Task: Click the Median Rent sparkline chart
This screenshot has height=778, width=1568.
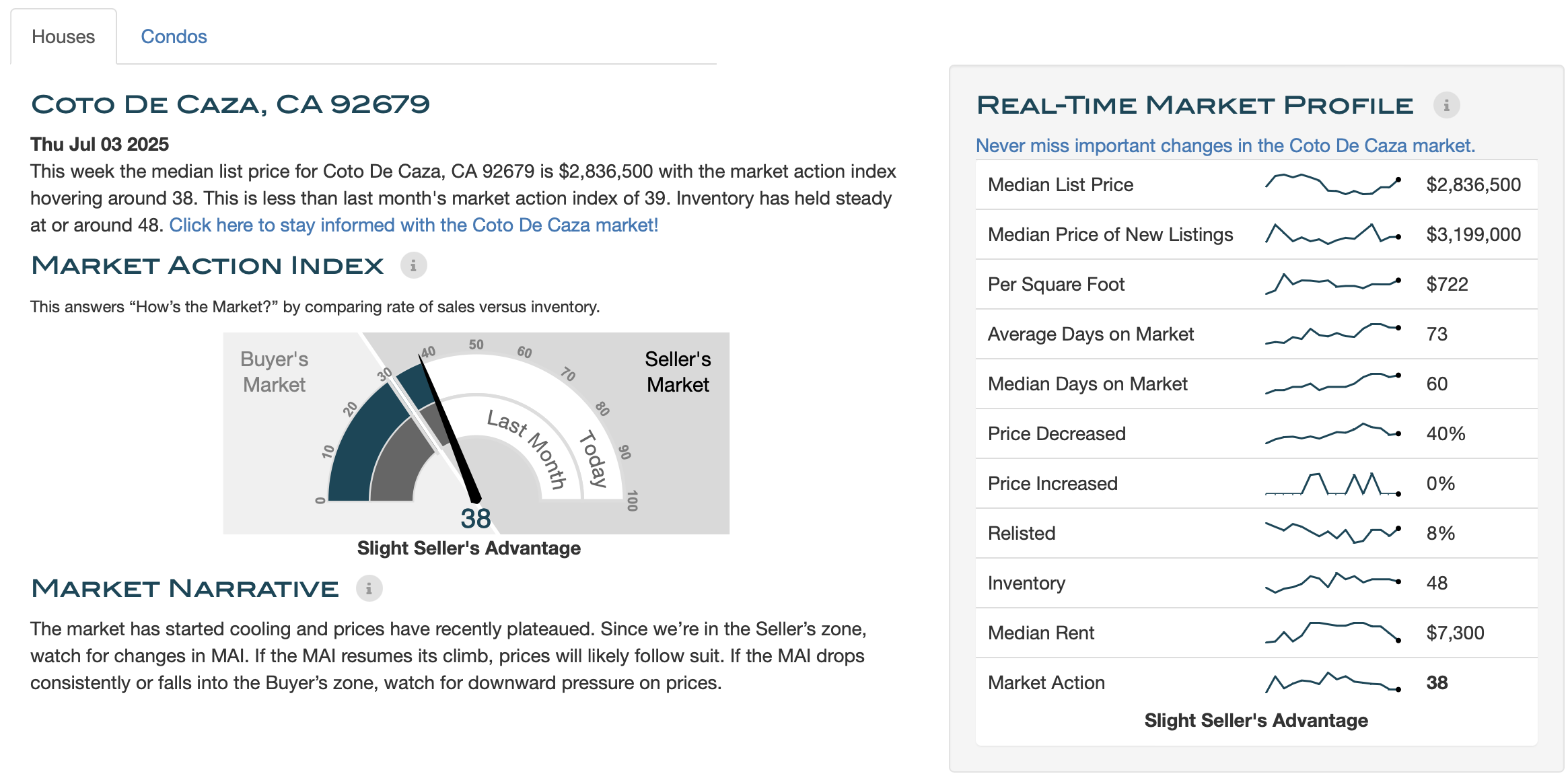Action: 1333,633
